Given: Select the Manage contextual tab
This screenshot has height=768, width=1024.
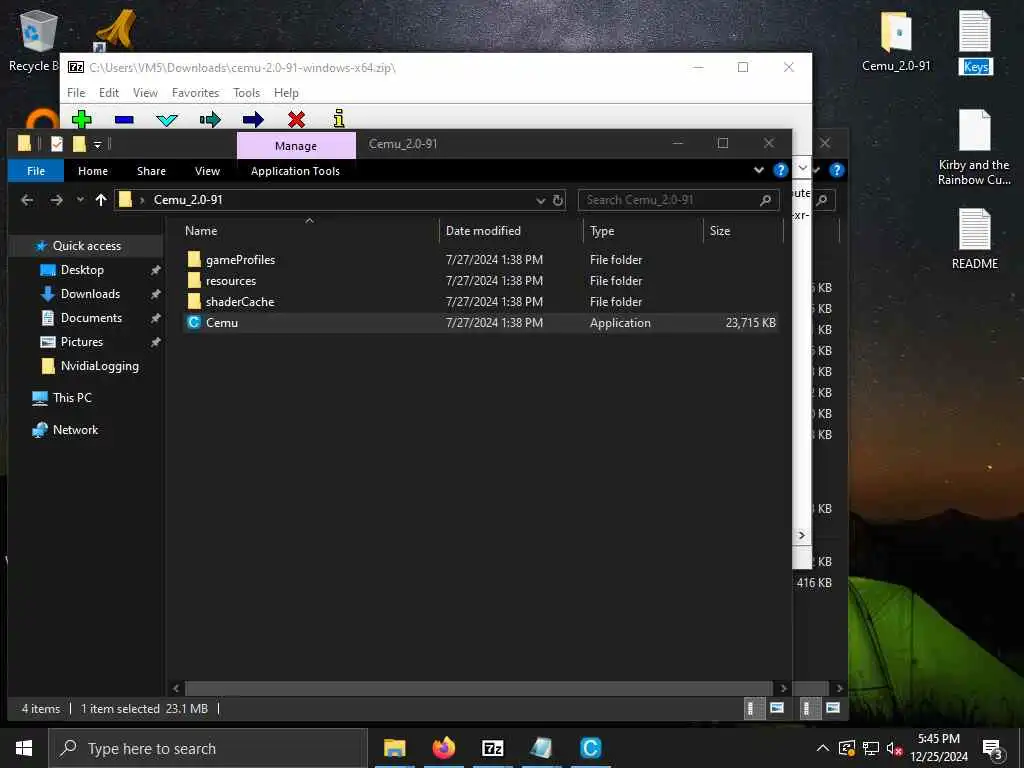Looking at the screenshot, I should point(296,146).
